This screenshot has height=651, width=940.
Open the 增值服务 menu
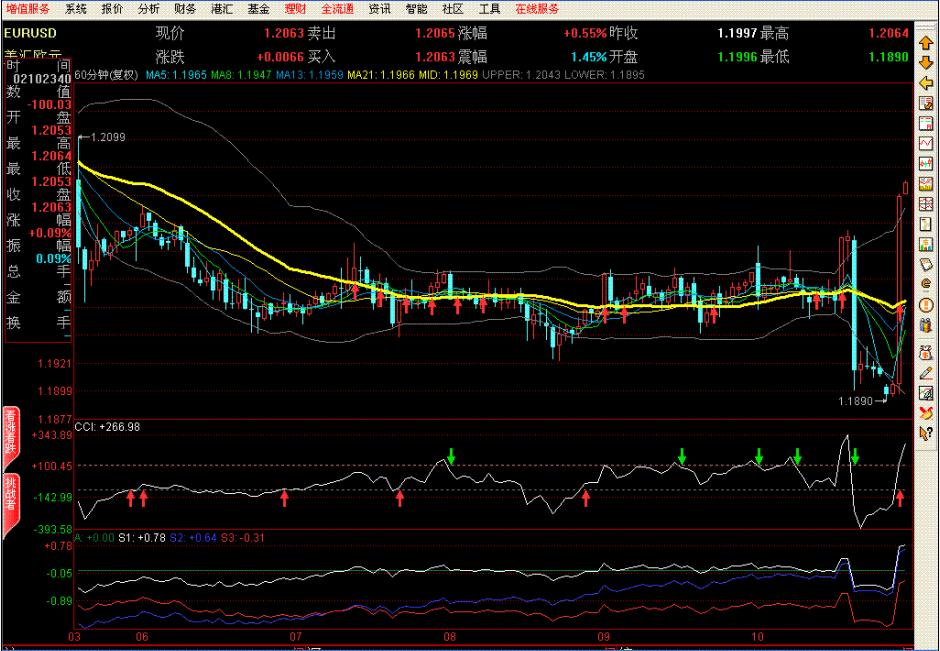coord(28,9)
